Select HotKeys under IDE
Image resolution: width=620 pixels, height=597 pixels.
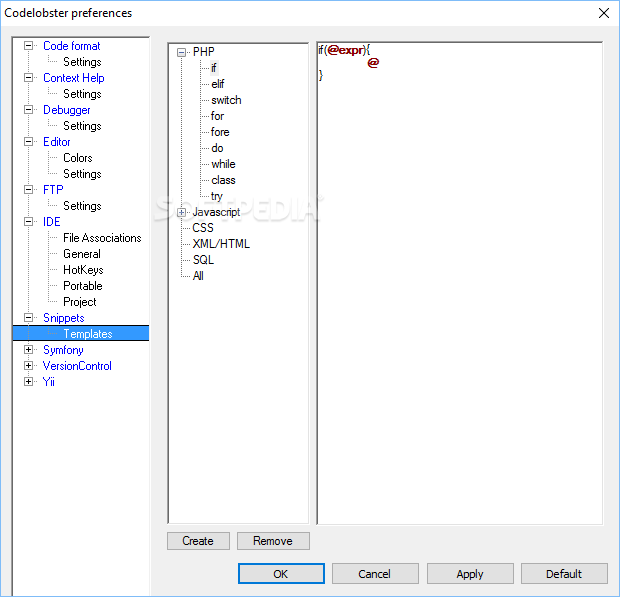(83, 270)
